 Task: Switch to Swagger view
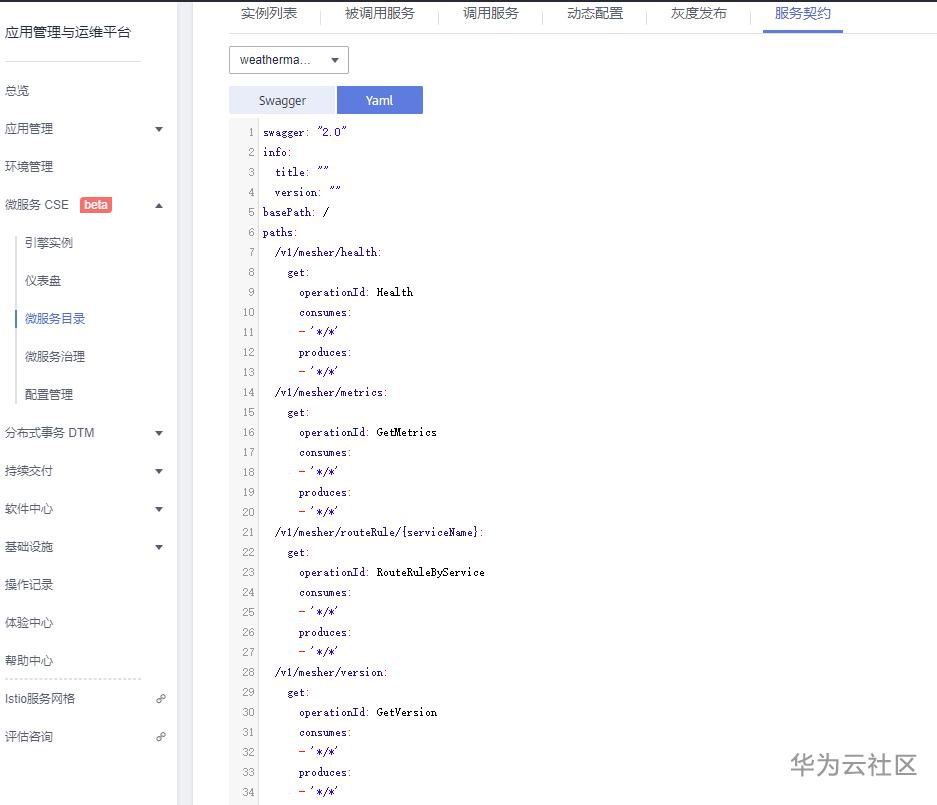283,100
